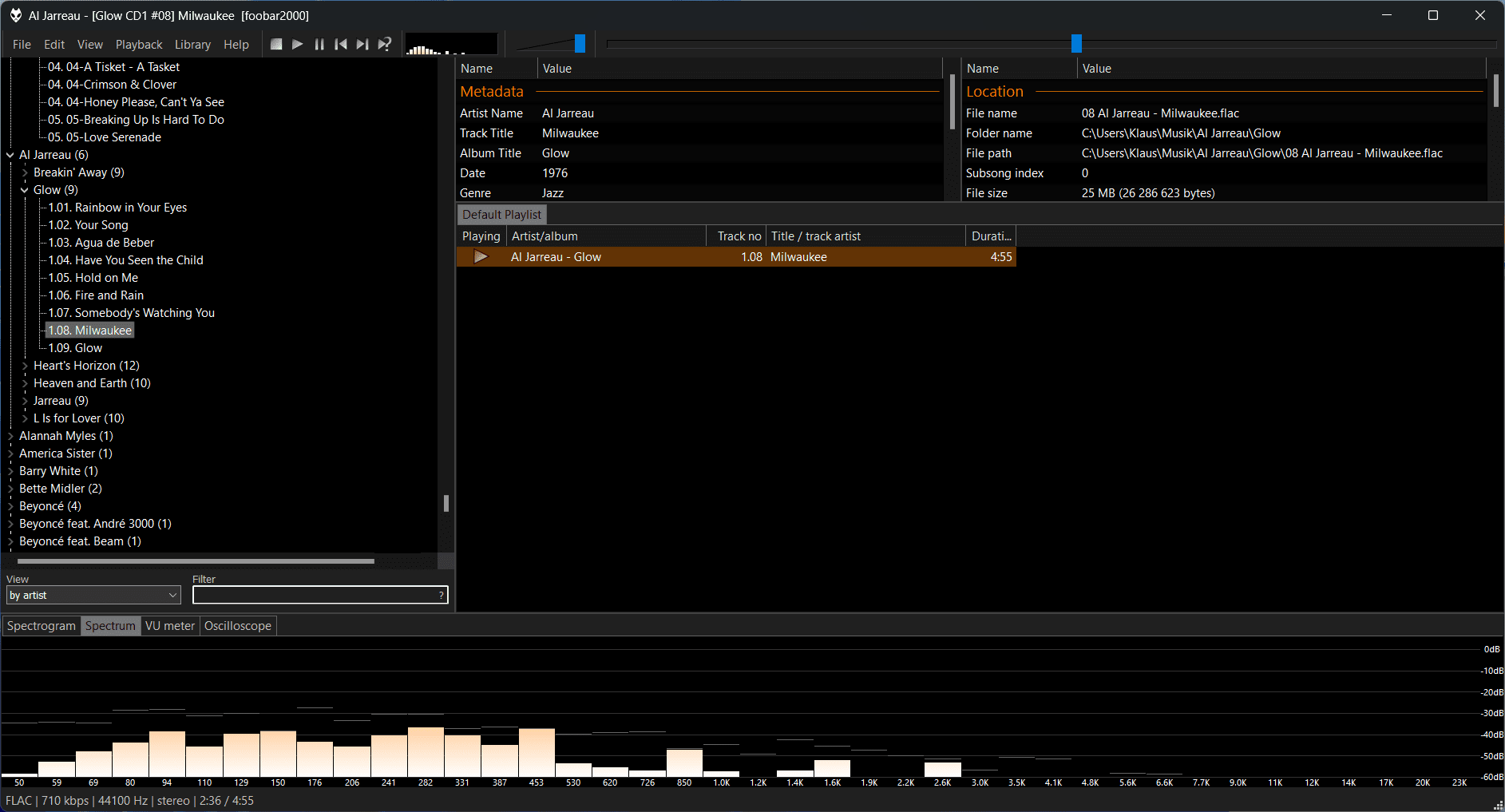This screenshot has height=812, width=1505.
Task: Click the File path value in Location
Action: [1262, 153]
